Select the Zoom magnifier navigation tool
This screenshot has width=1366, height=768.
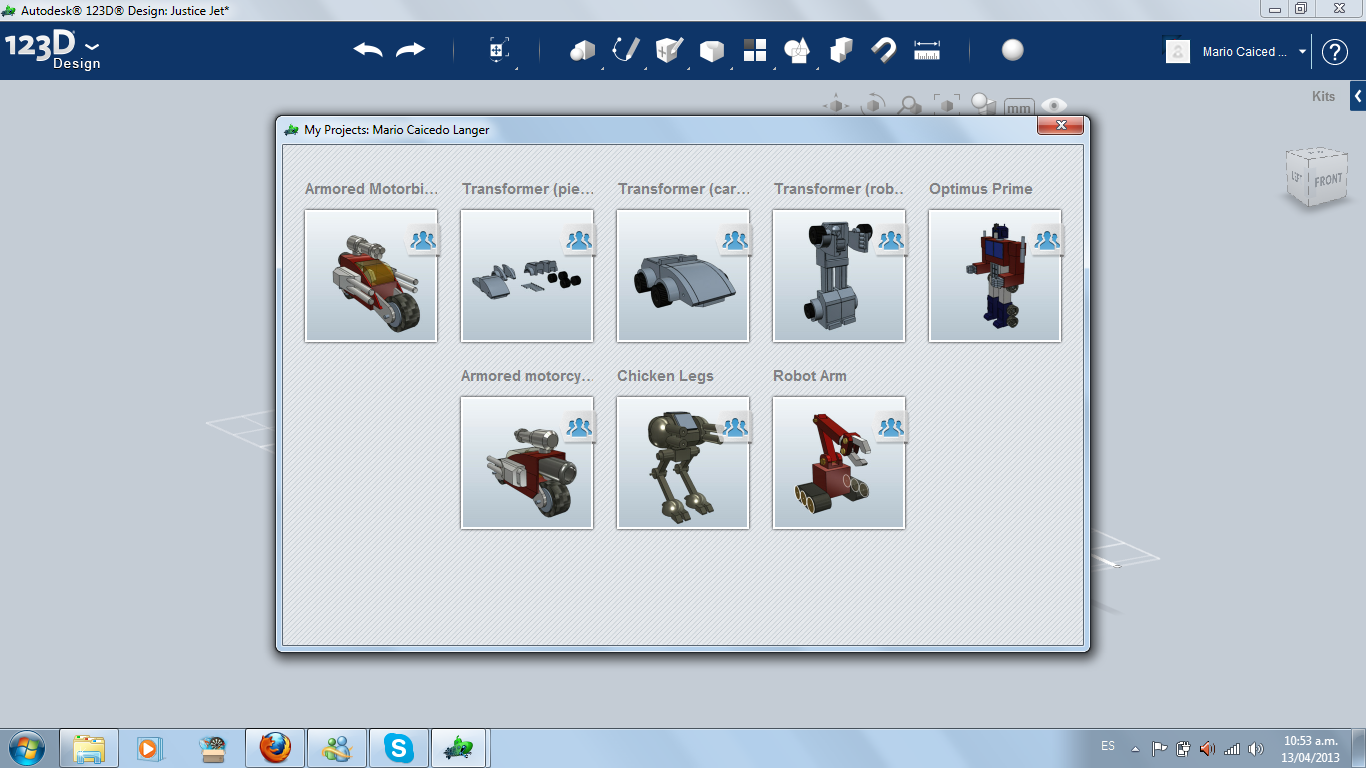click(x=909, y=105)
